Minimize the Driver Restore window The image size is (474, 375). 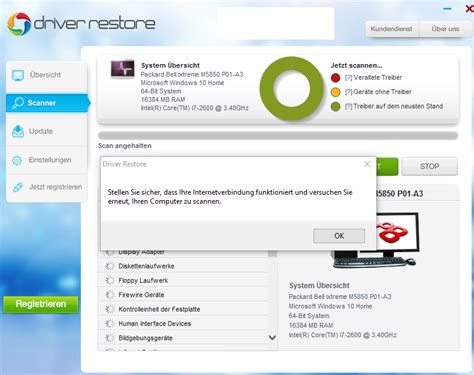point(447,9)
